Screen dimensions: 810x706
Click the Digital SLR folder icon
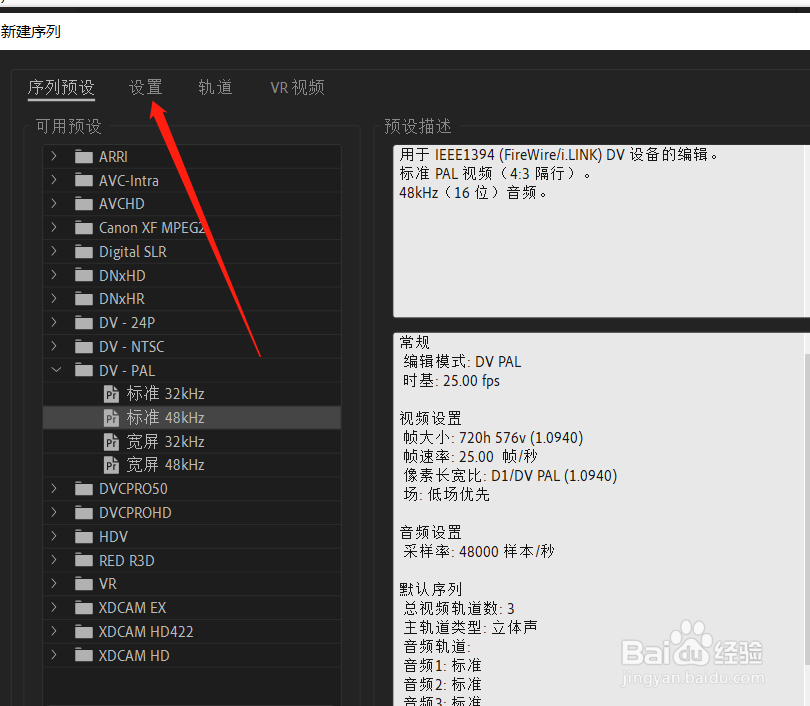[84, 252]
